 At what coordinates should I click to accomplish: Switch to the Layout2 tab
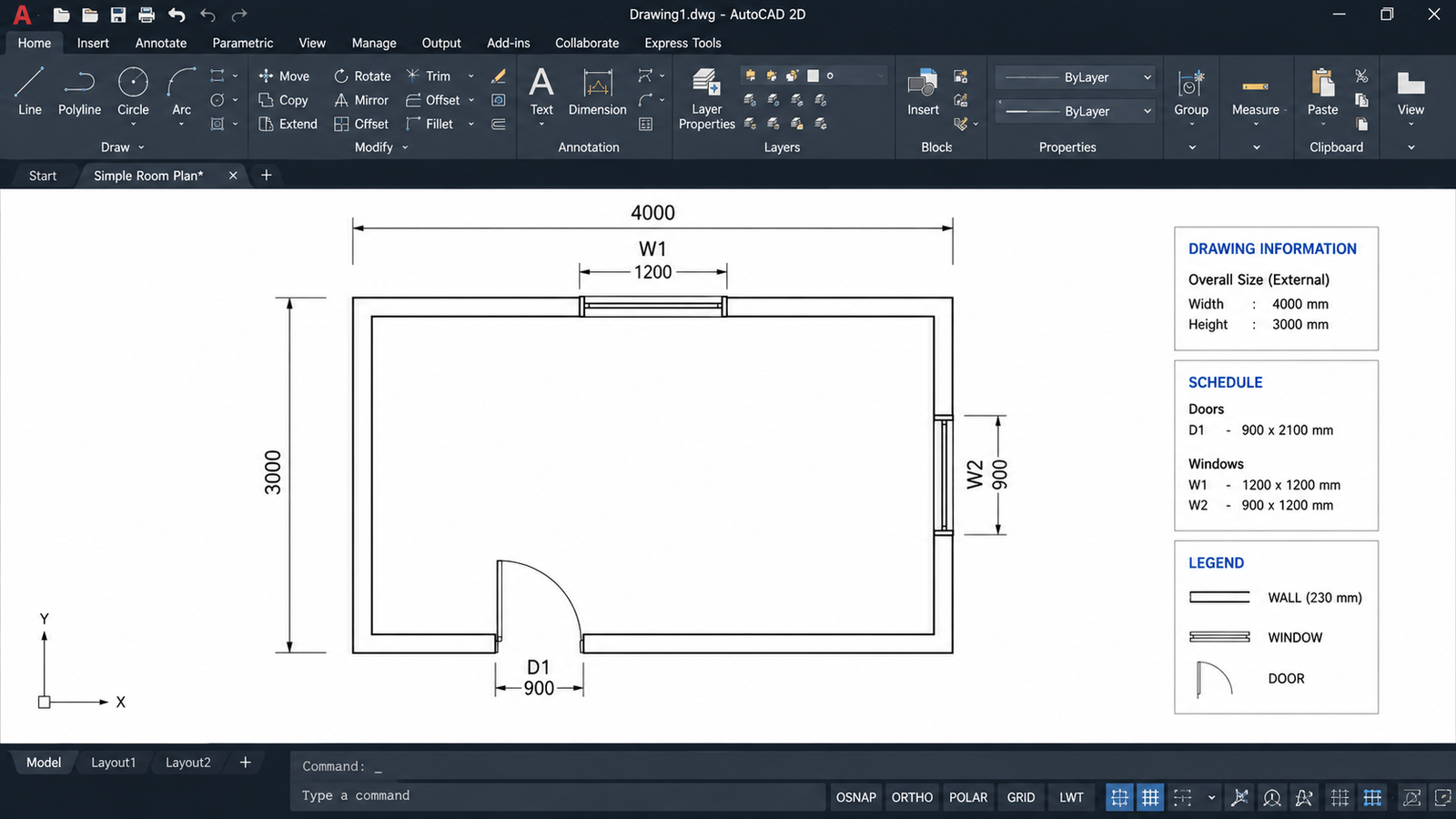point(188,763)
